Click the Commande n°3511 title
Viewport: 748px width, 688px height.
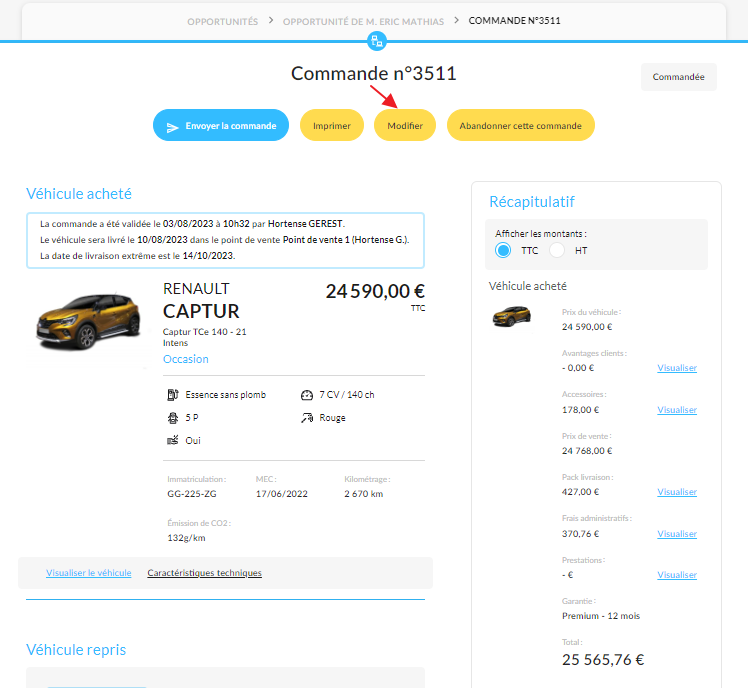click(x=374, y=73)
